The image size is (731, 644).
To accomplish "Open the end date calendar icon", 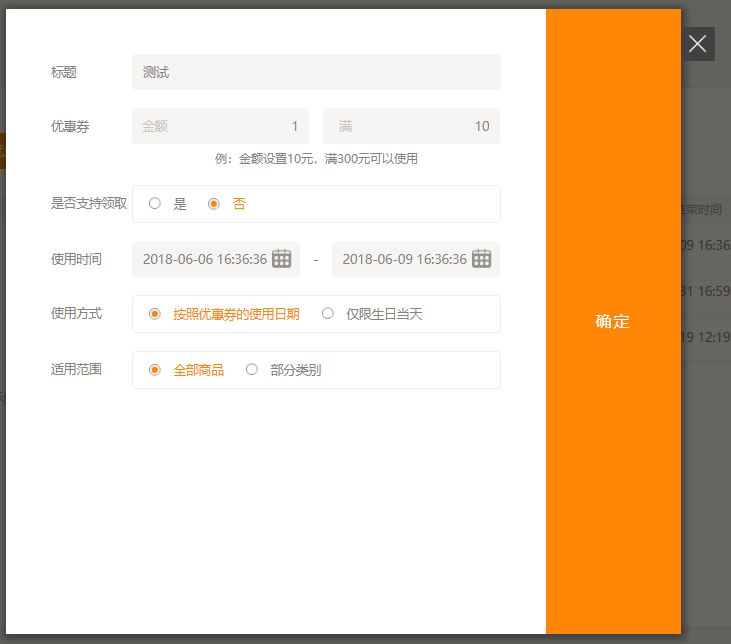I will tap(482, 259).
